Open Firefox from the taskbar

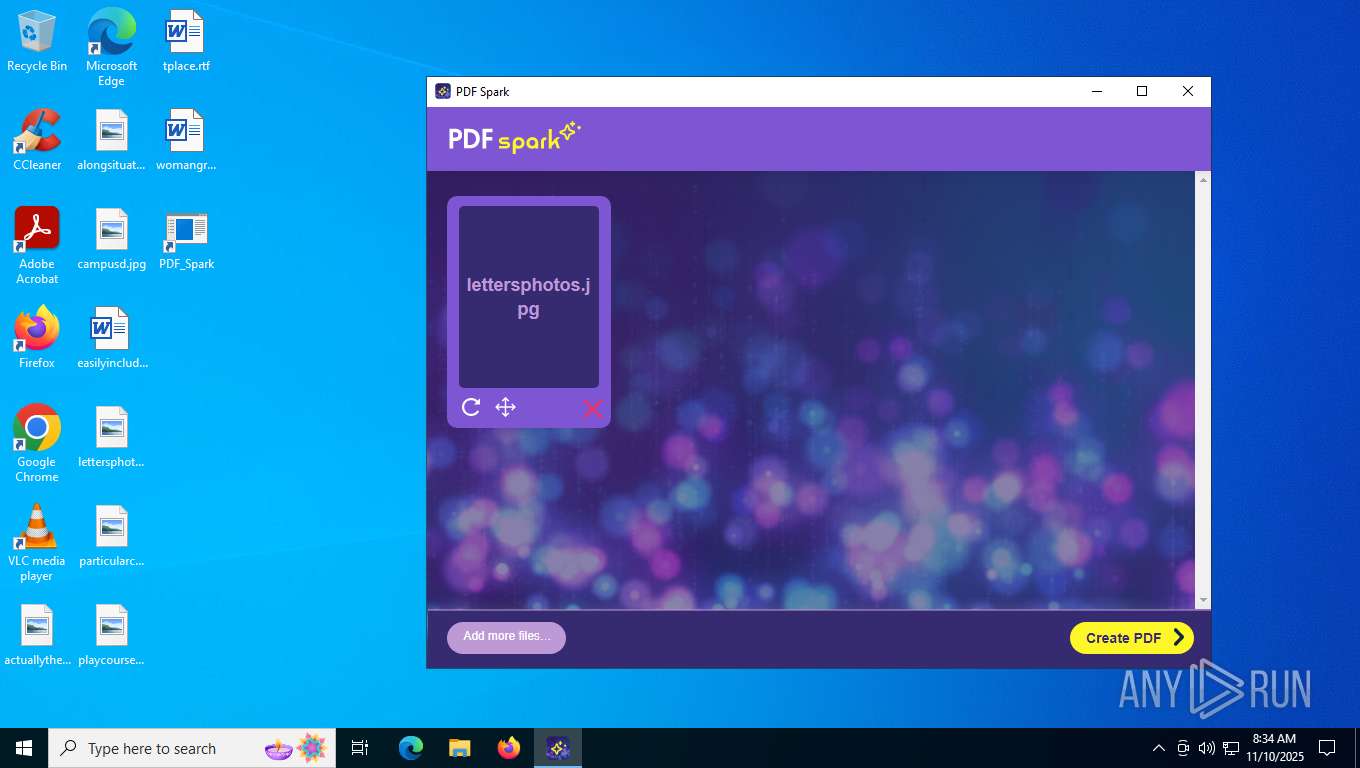pyautogui.click(x=509, y=748)
